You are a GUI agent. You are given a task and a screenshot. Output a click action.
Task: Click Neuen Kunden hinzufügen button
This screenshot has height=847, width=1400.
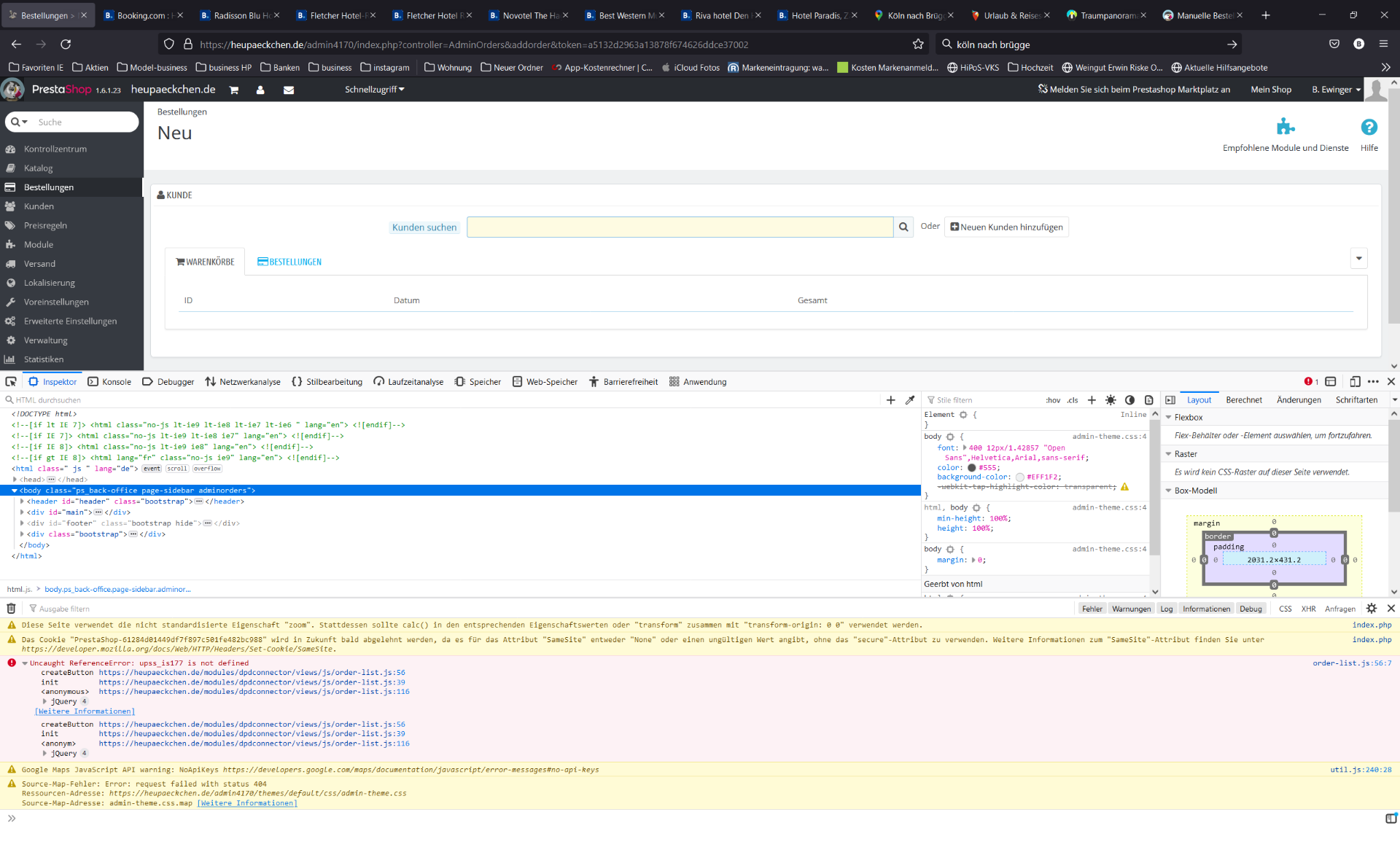[x=1006, y=227]
